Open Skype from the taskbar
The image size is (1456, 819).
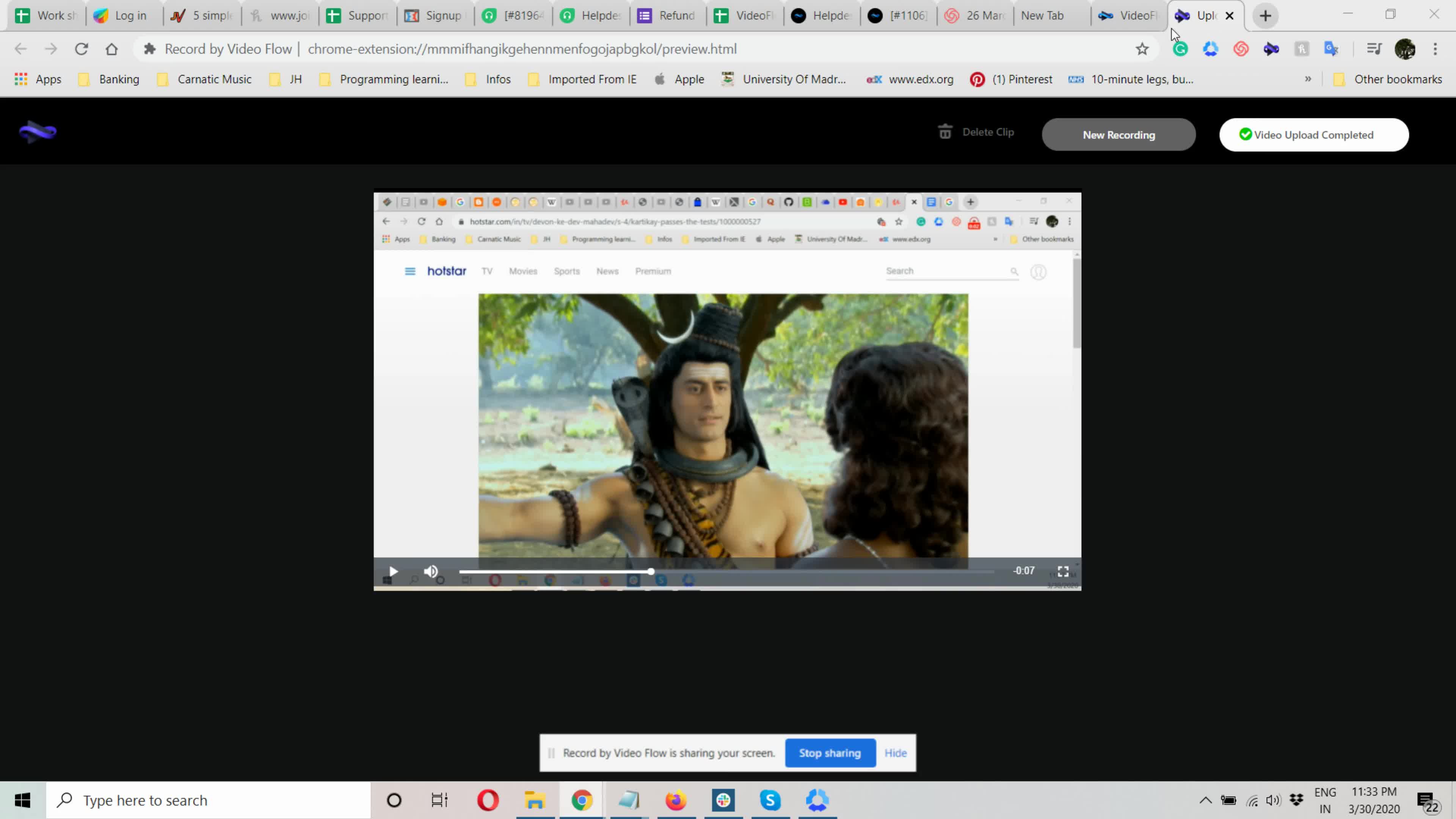(x=770, y=800)
